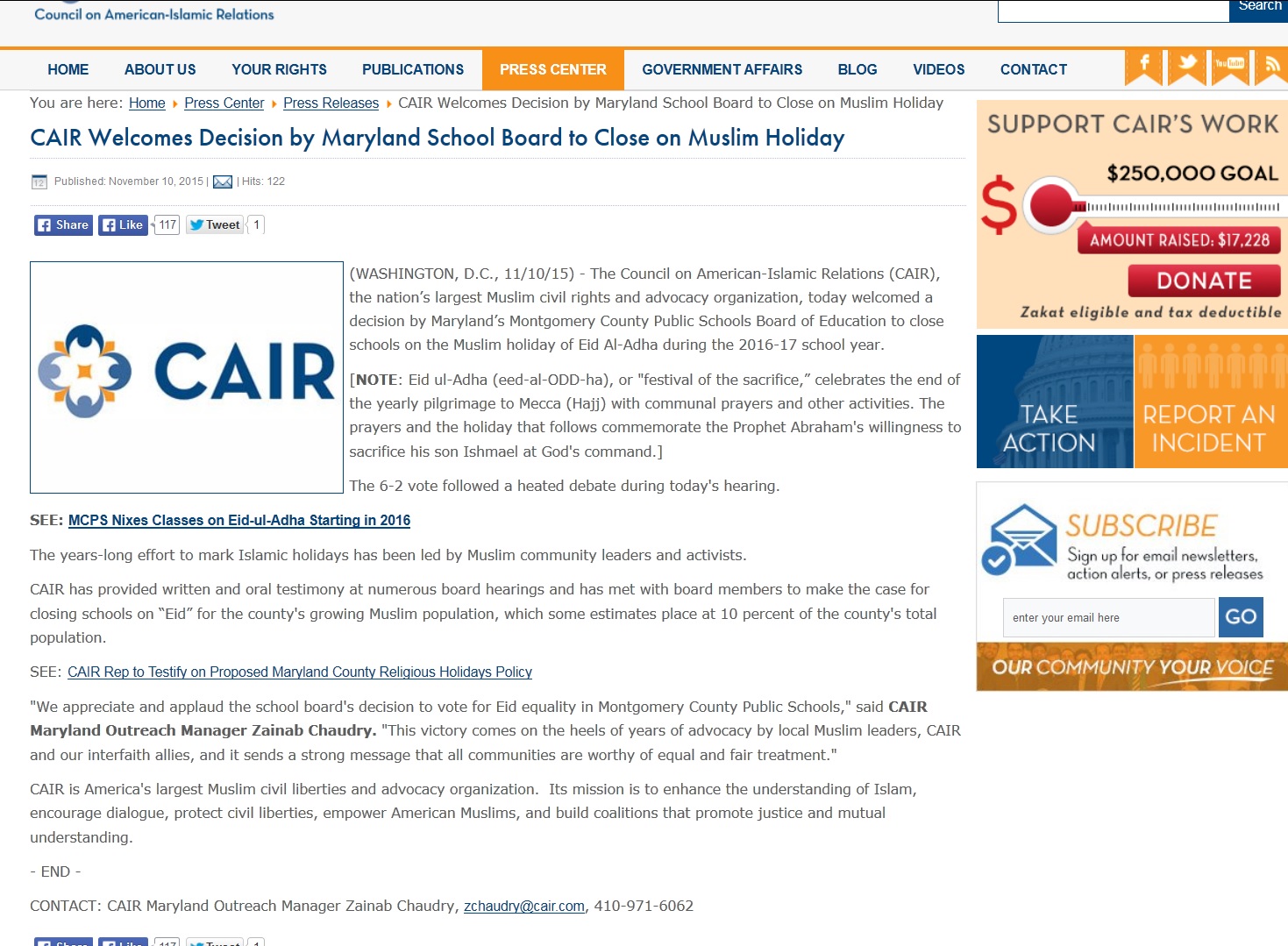
Task: Select the PRESS CENTER tab
Action: tap(553, 69)
